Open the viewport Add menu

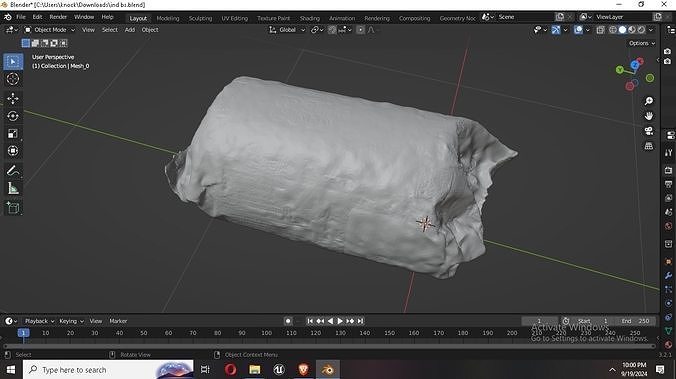tap(130, 30)
